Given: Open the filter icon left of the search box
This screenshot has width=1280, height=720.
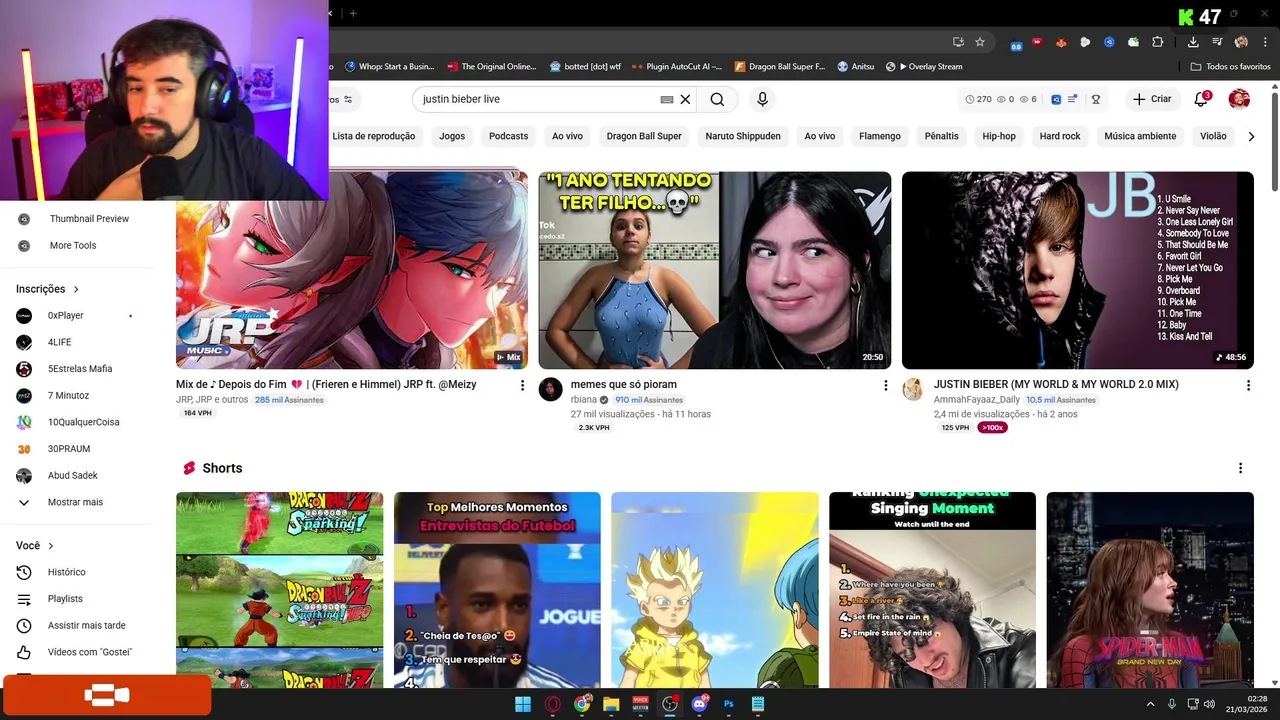Looking at the screenshot, I should coord(348,99).
